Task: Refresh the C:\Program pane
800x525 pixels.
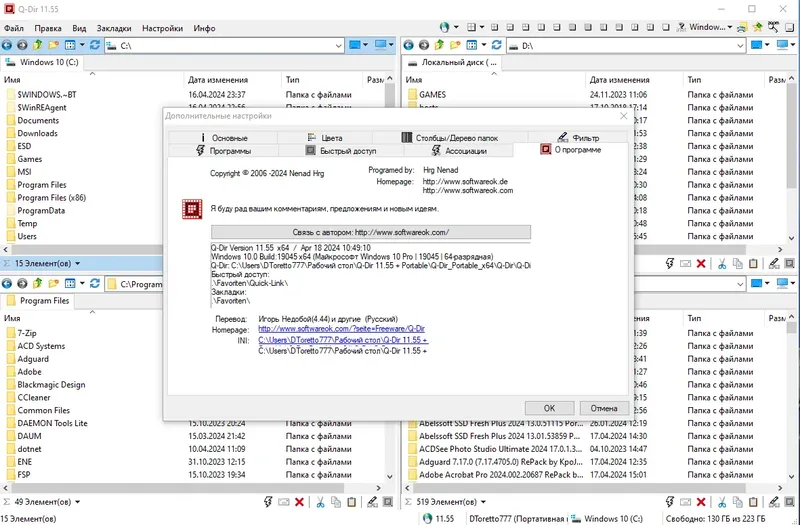Action: [95, 284]
